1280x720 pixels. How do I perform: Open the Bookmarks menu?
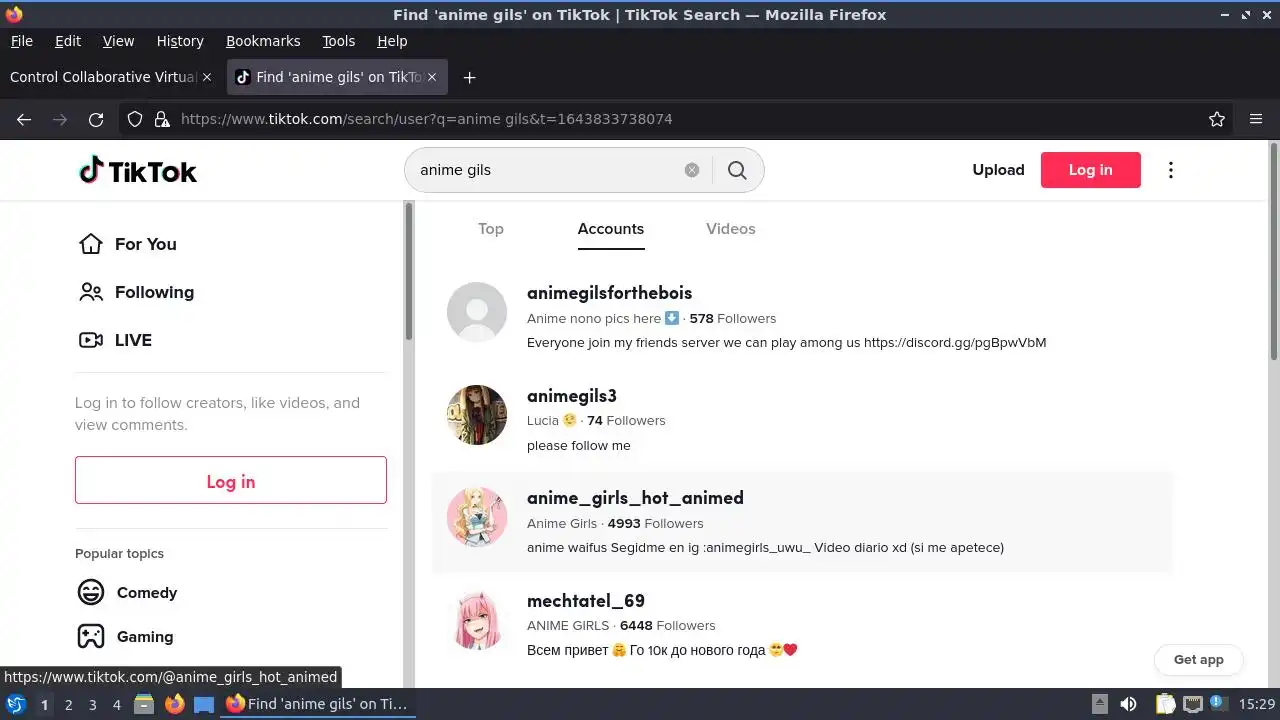click(x=263, y=41)
